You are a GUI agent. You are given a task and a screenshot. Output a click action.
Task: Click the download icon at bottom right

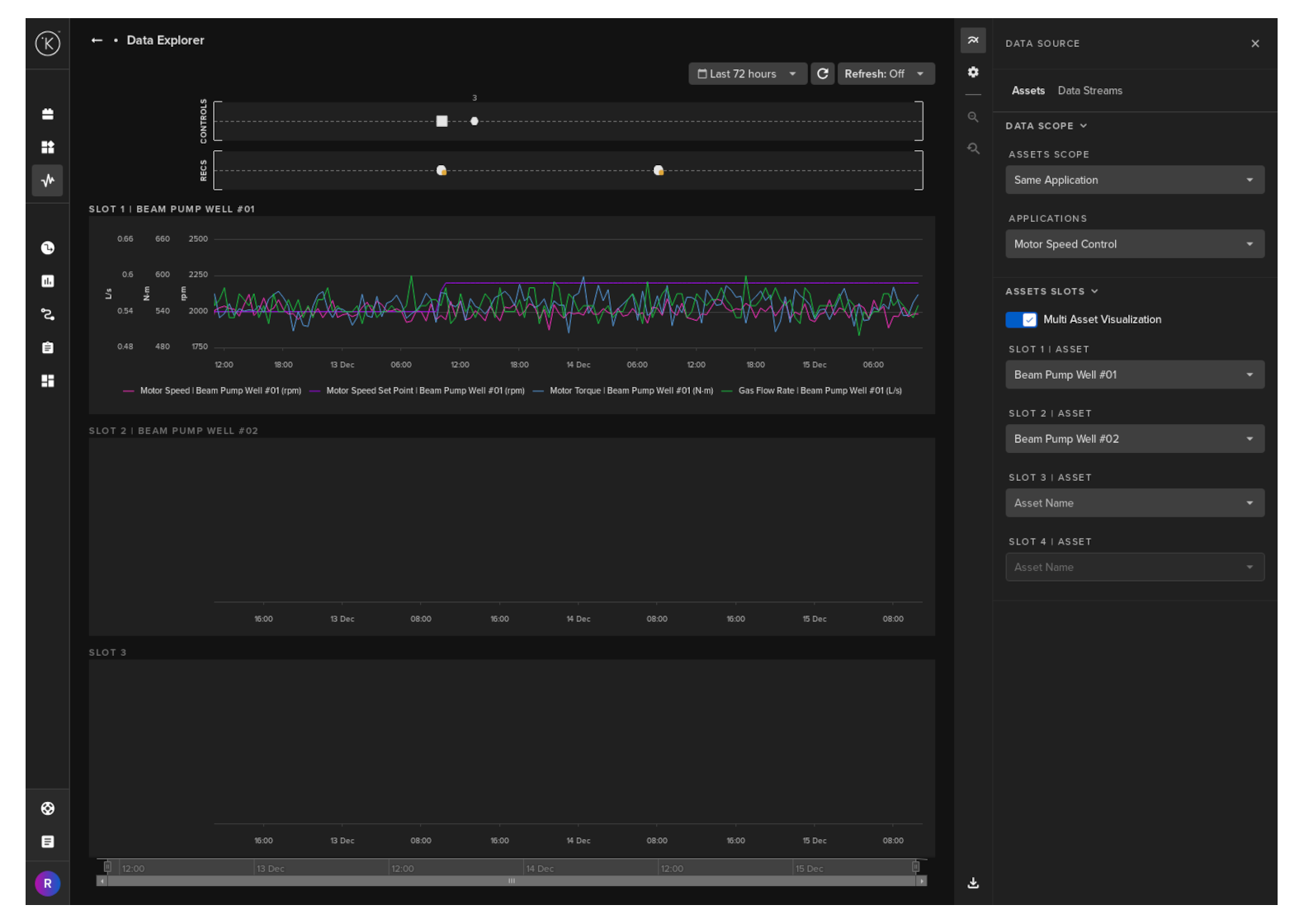click(x=973, y=883)
